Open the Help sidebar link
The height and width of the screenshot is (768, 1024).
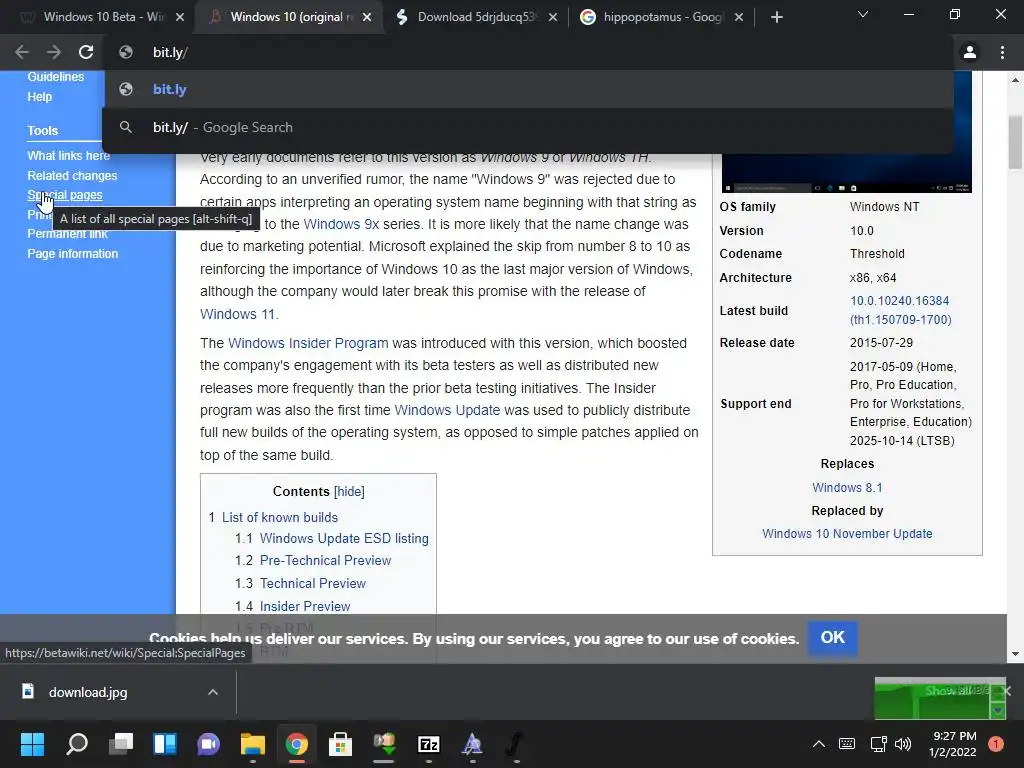(x=40, y=97)
